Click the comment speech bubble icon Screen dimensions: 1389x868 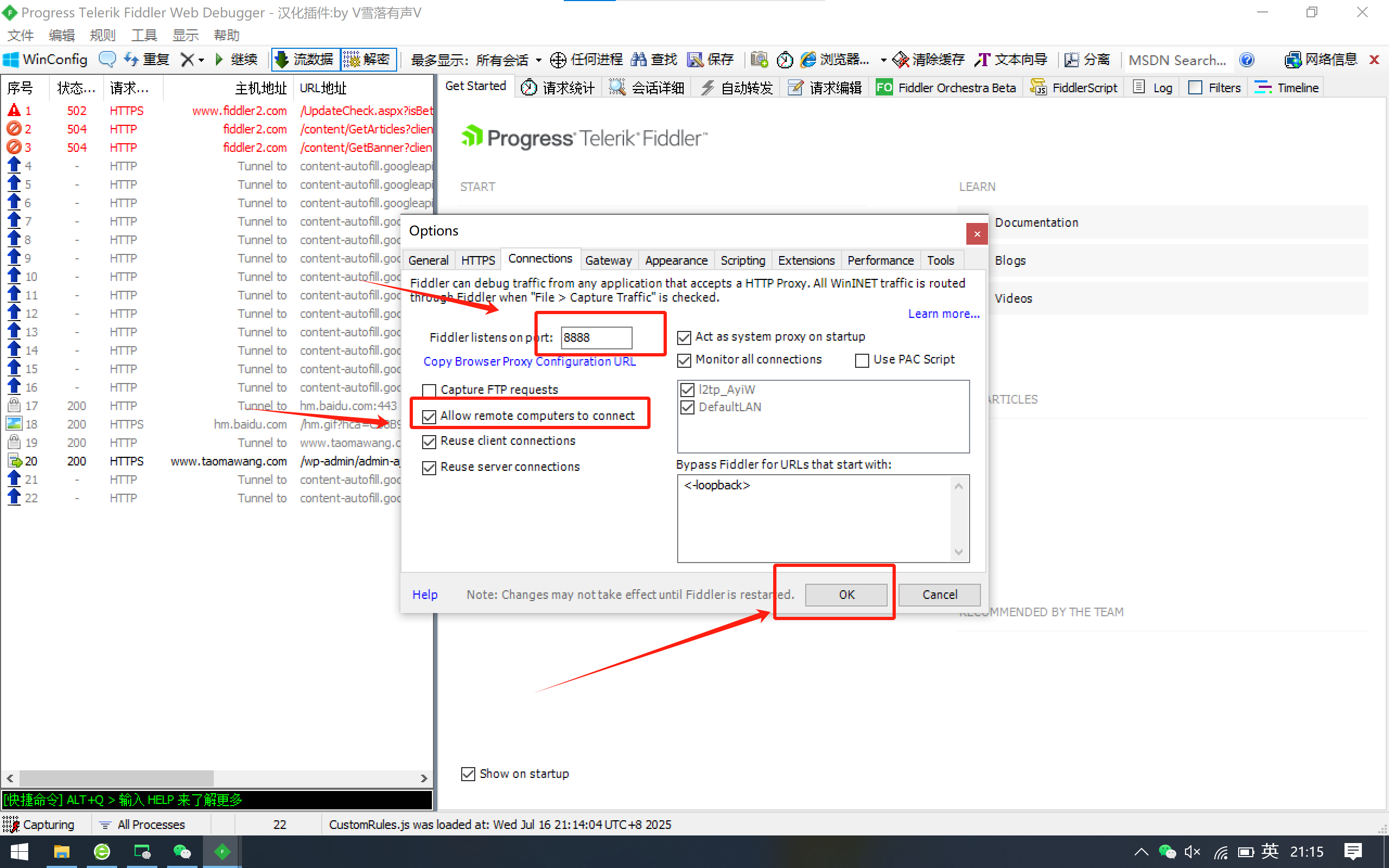tap(107, 60)
